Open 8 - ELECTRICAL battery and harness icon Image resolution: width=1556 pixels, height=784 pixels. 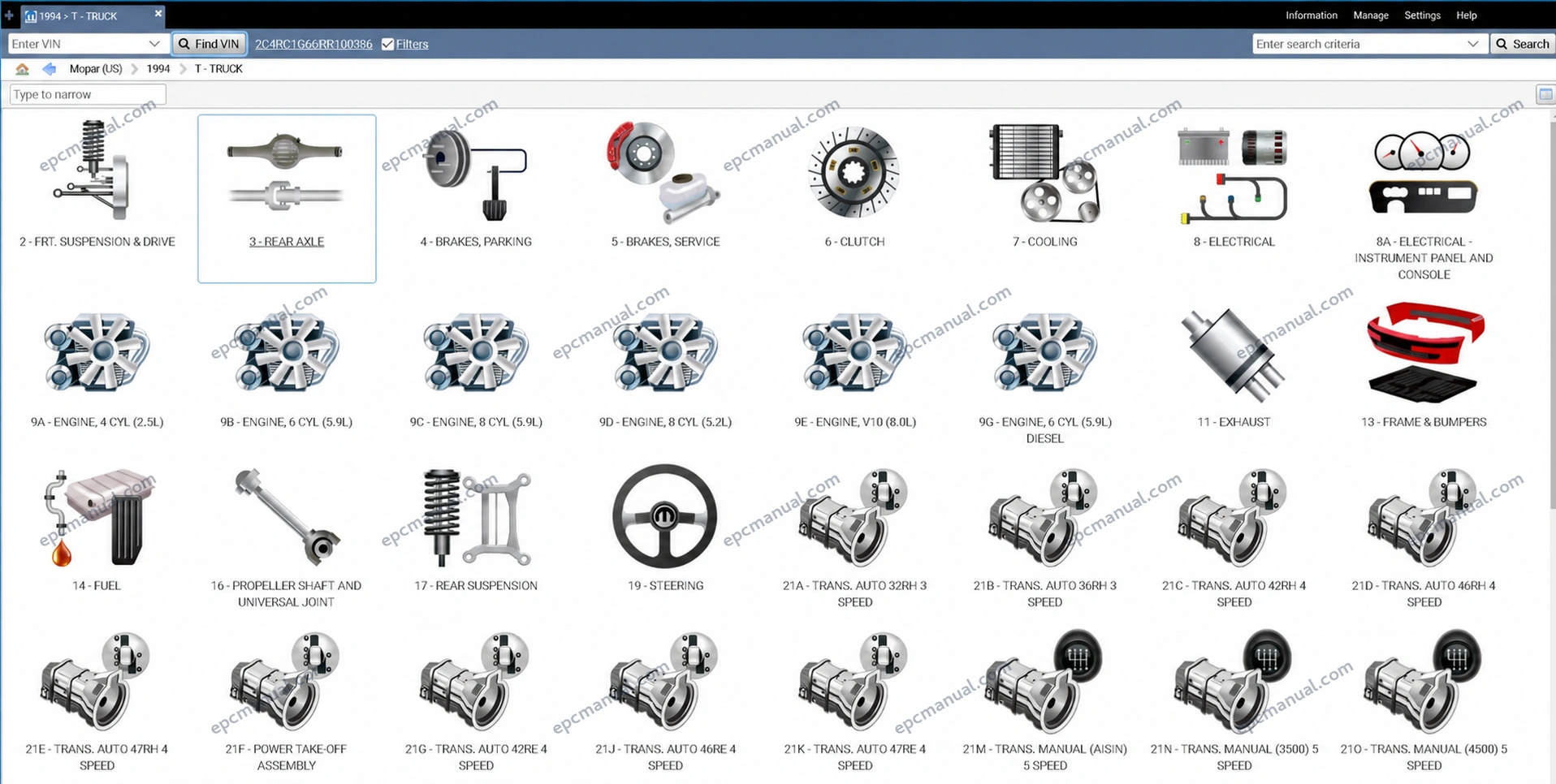click(1234, 175)
